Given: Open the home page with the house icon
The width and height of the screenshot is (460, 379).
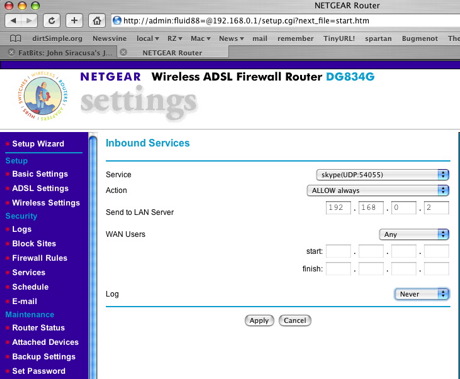Looking at the screenshot, I should tap(97, 21).
